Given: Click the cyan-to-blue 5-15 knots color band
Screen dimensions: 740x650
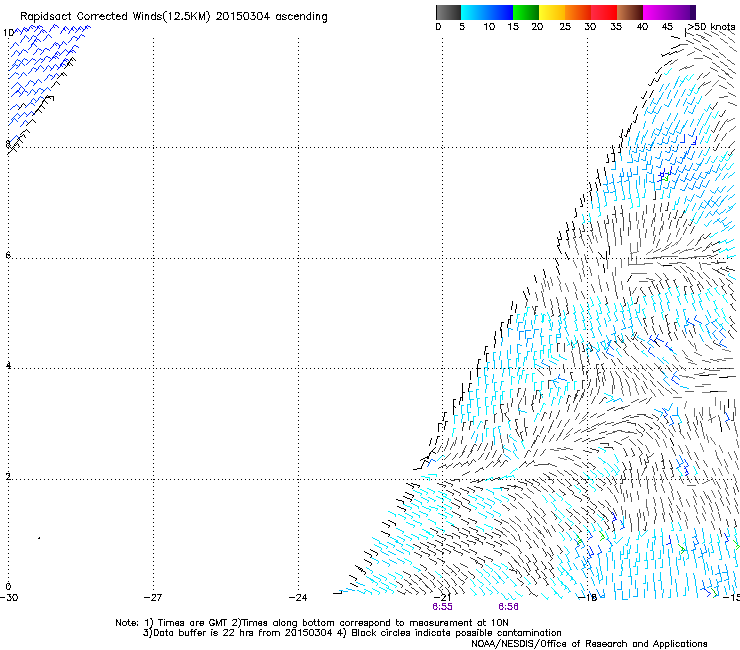Looking at the screenshot, I should click(487, 12).
